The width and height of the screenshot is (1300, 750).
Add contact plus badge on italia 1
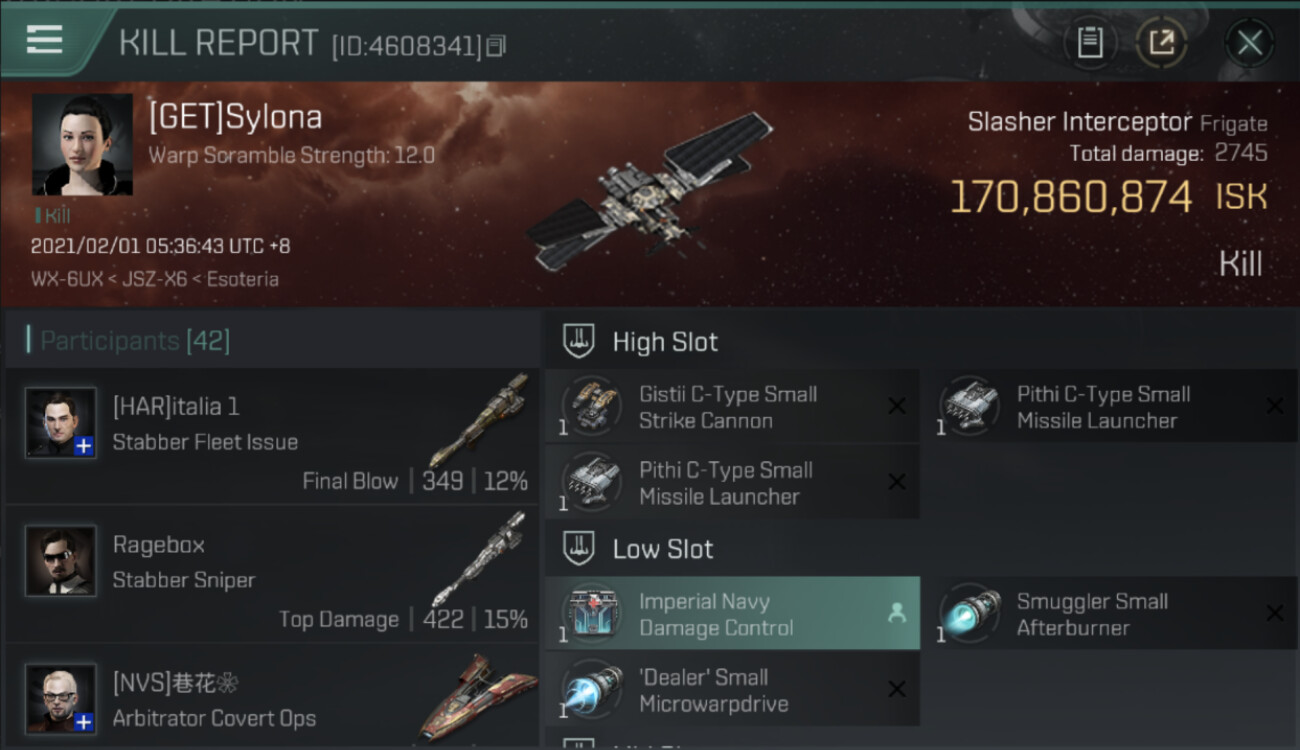click(84, 446)
